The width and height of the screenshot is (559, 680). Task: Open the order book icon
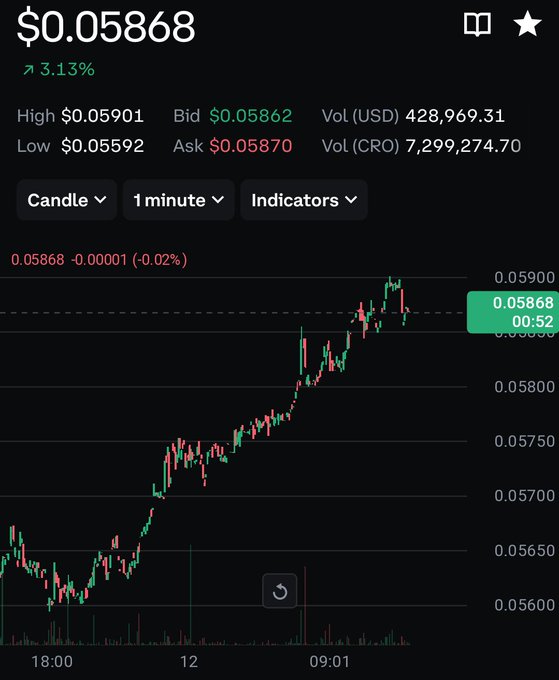coord(477,24)
